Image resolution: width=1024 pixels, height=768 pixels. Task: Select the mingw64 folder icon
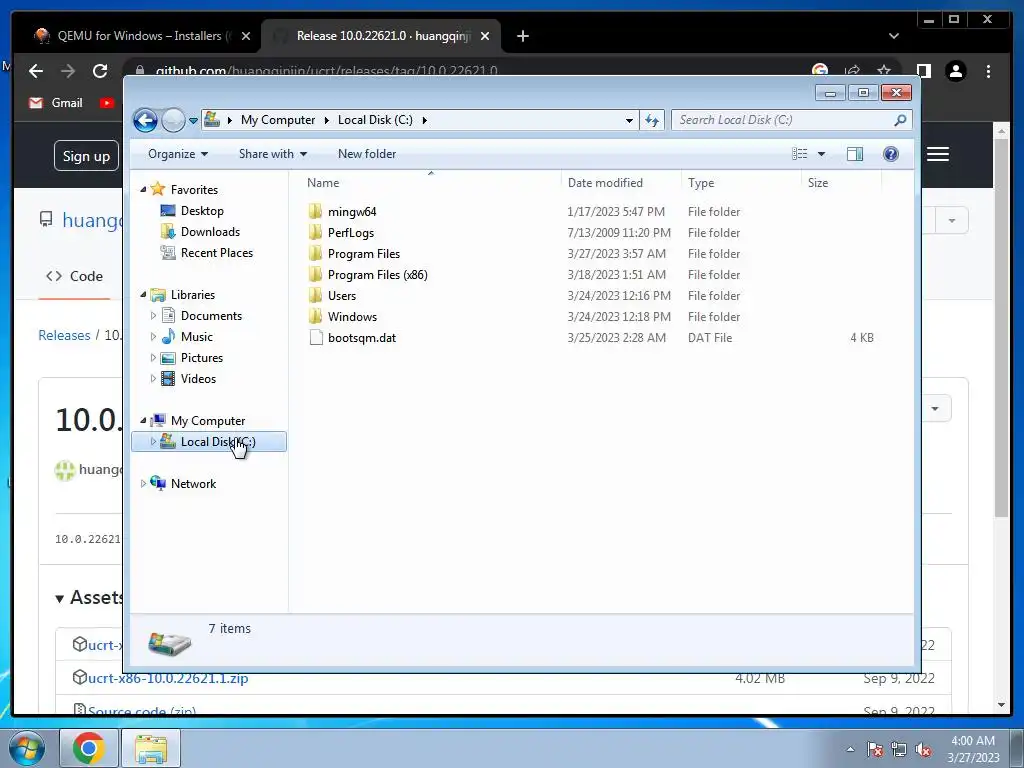point(315,212)
